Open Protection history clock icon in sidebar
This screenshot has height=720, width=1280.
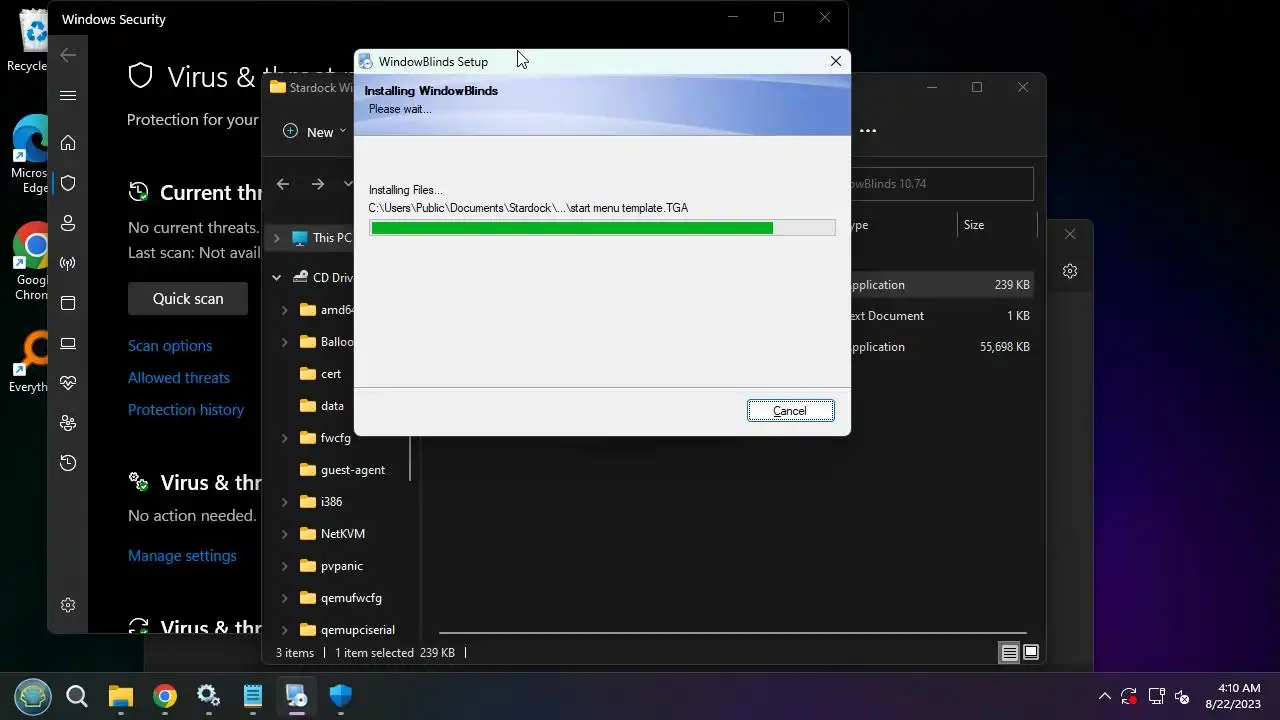pyautogui.click(x=68, y=463)
